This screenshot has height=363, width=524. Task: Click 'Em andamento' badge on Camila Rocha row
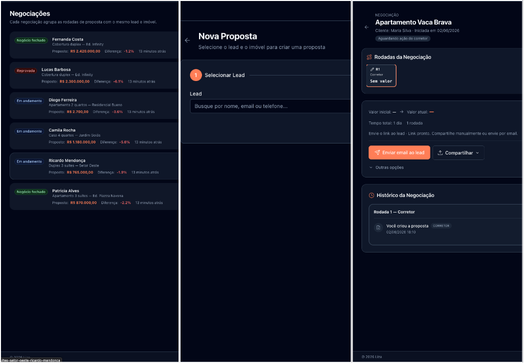tap(29, 131)
